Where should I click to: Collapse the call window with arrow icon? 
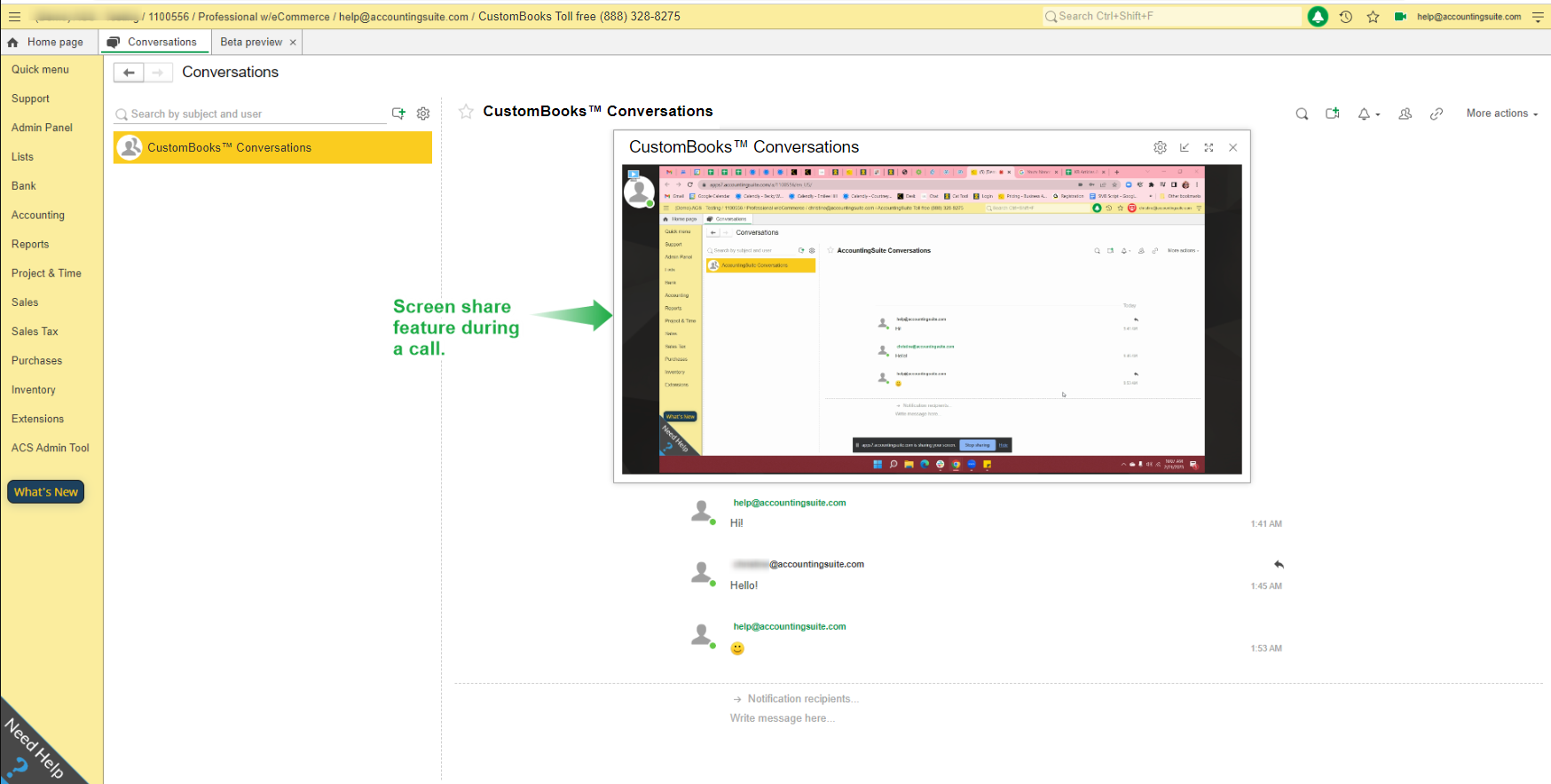point(1185,147)
